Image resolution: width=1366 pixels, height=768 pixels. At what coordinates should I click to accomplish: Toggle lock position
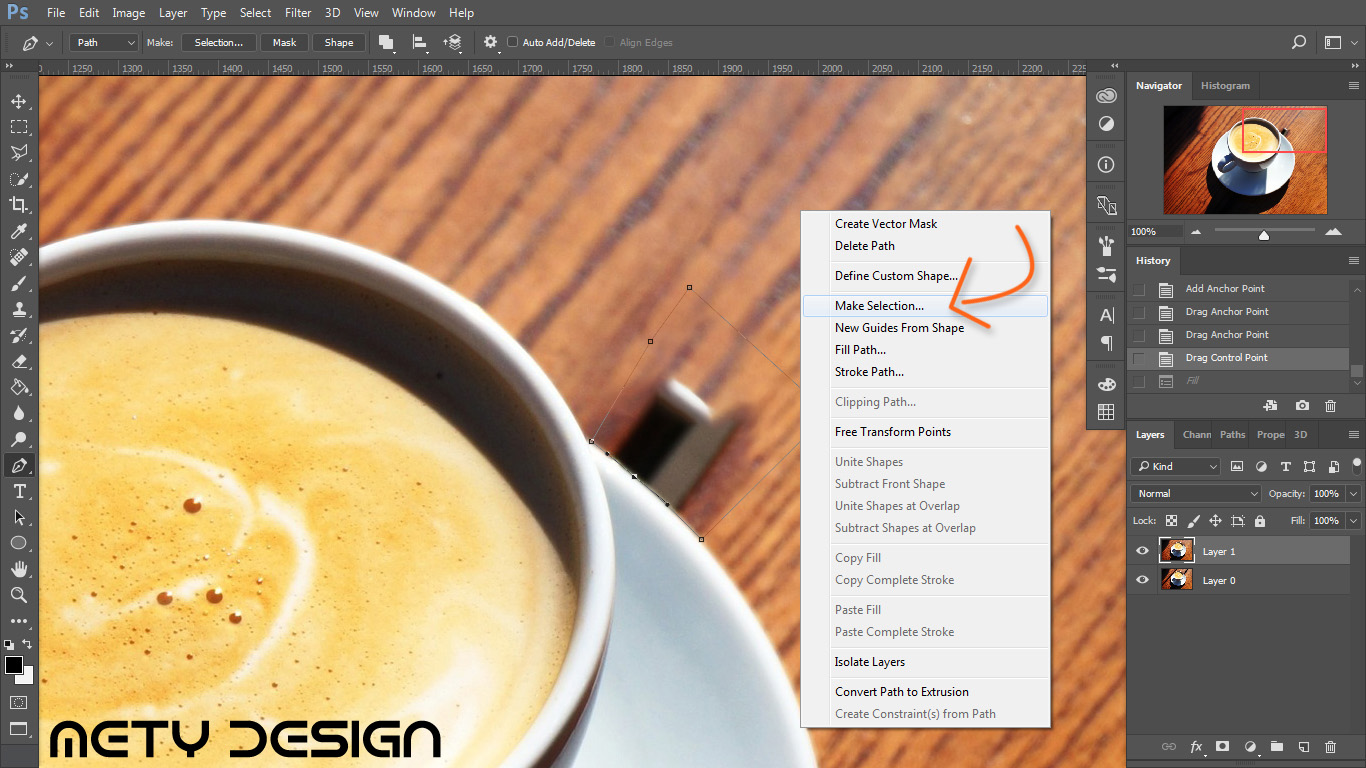coord(1215,521)
